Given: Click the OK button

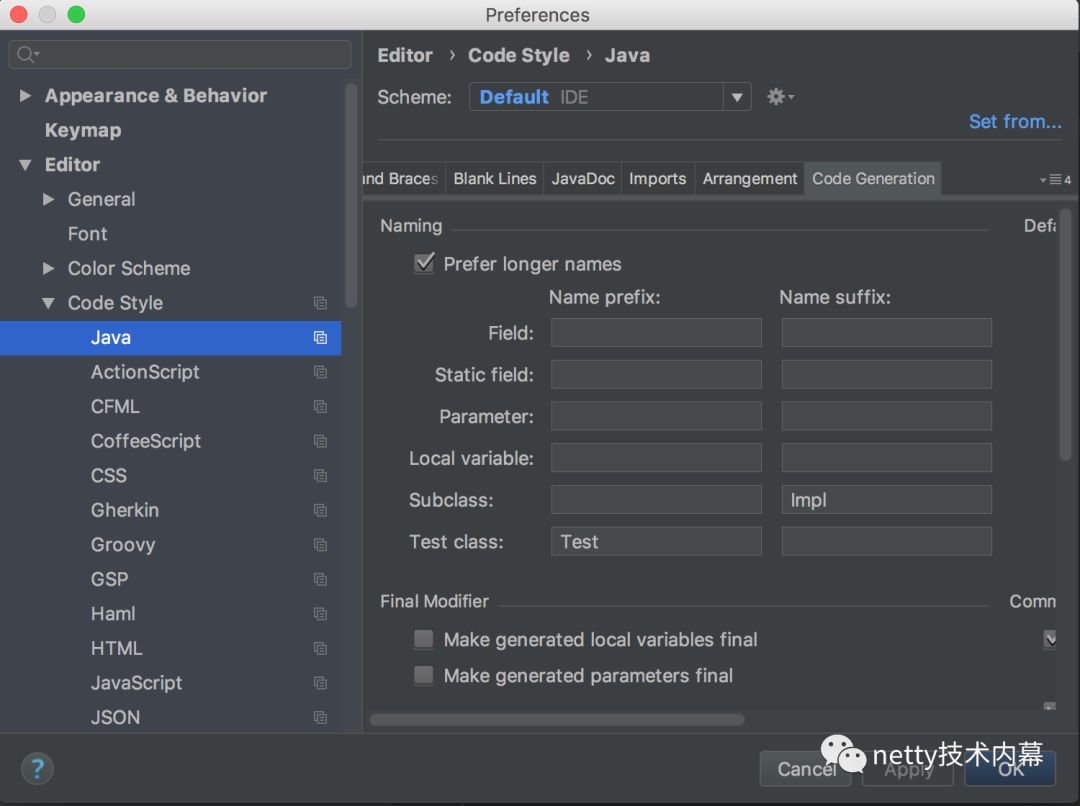Looking at the screenshot, I should tap(1010, 769).
